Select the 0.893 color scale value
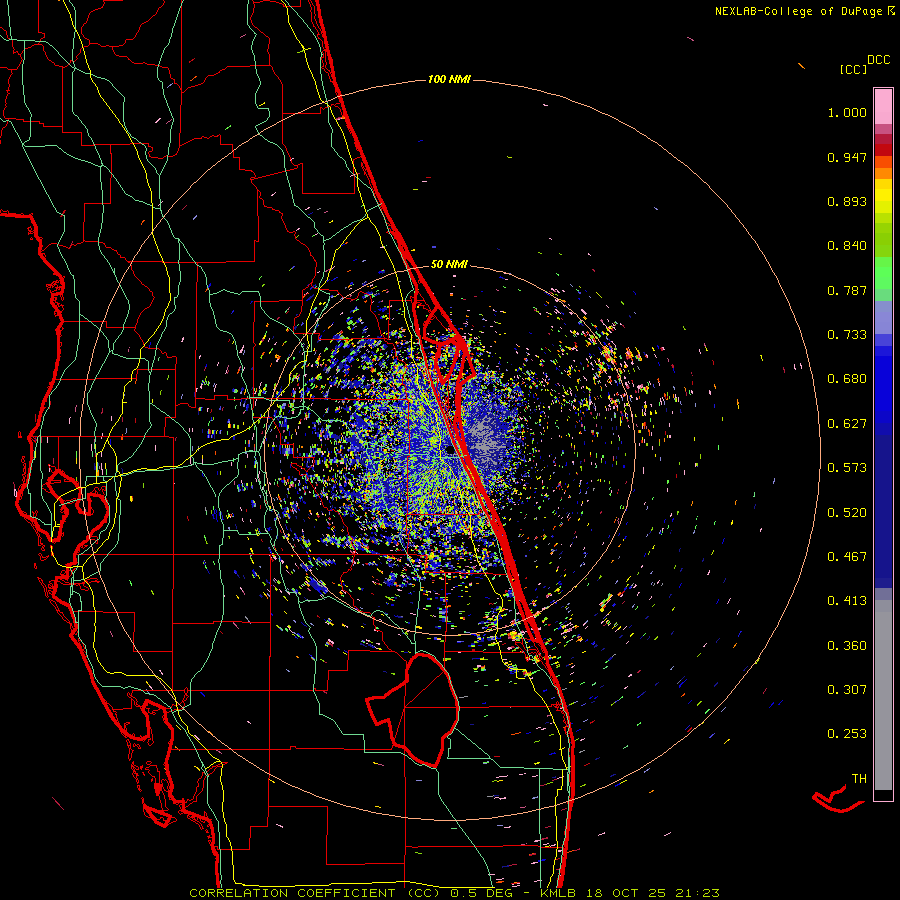This screenshot has height=900, width=900. pyautogui.click(x=847, y=201)
